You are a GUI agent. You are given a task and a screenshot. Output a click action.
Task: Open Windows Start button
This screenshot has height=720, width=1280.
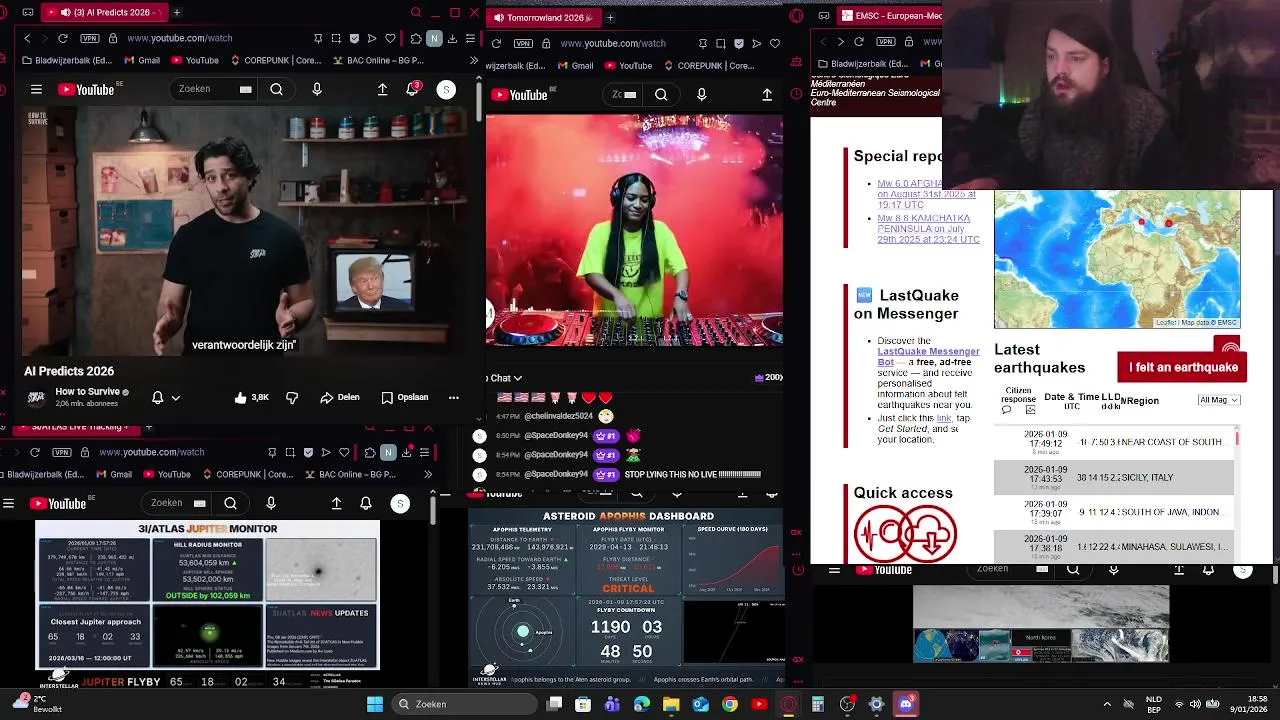point(374,704)
